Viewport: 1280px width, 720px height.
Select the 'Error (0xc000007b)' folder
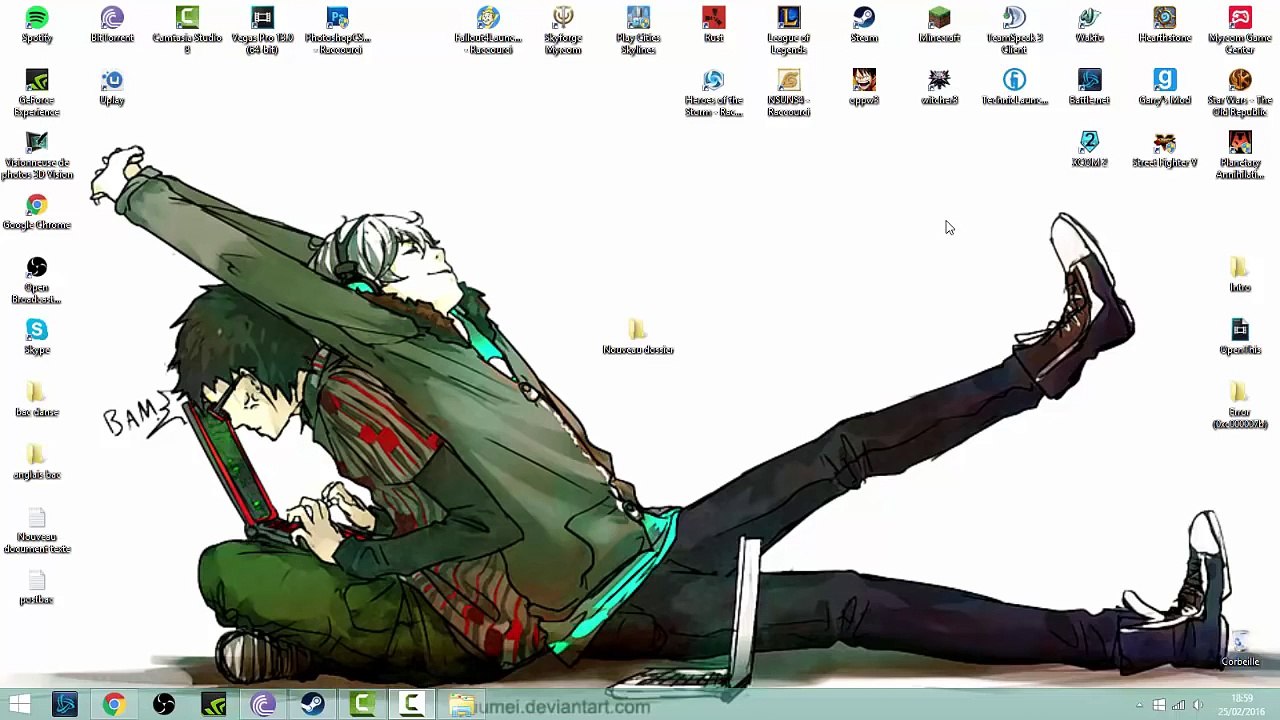[1240, 405]
